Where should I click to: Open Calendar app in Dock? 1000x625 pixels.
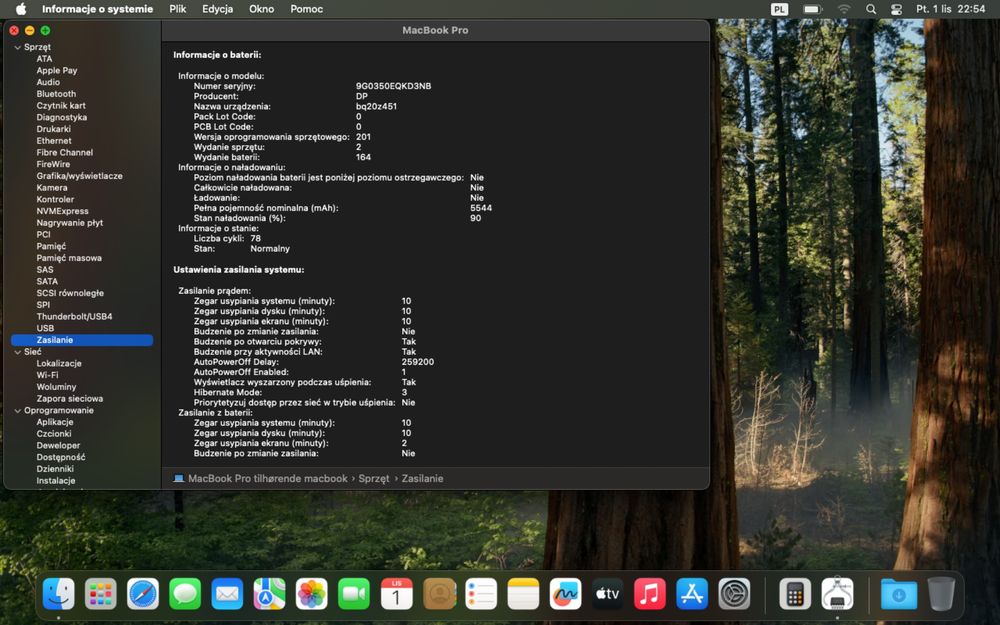(396, 594)
